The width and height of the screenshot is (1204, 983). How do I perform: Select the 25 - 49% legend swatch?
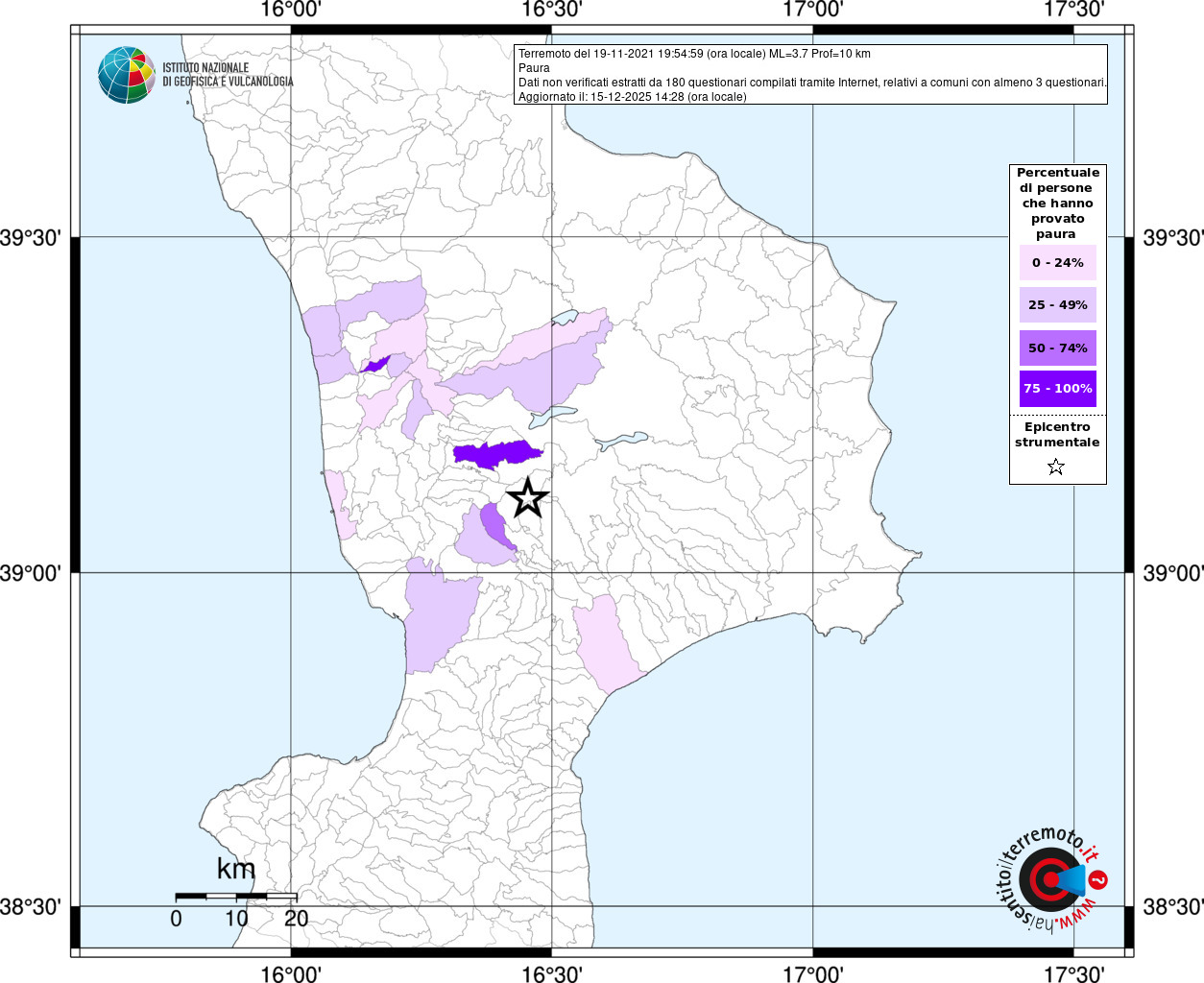coord(1058,304)
